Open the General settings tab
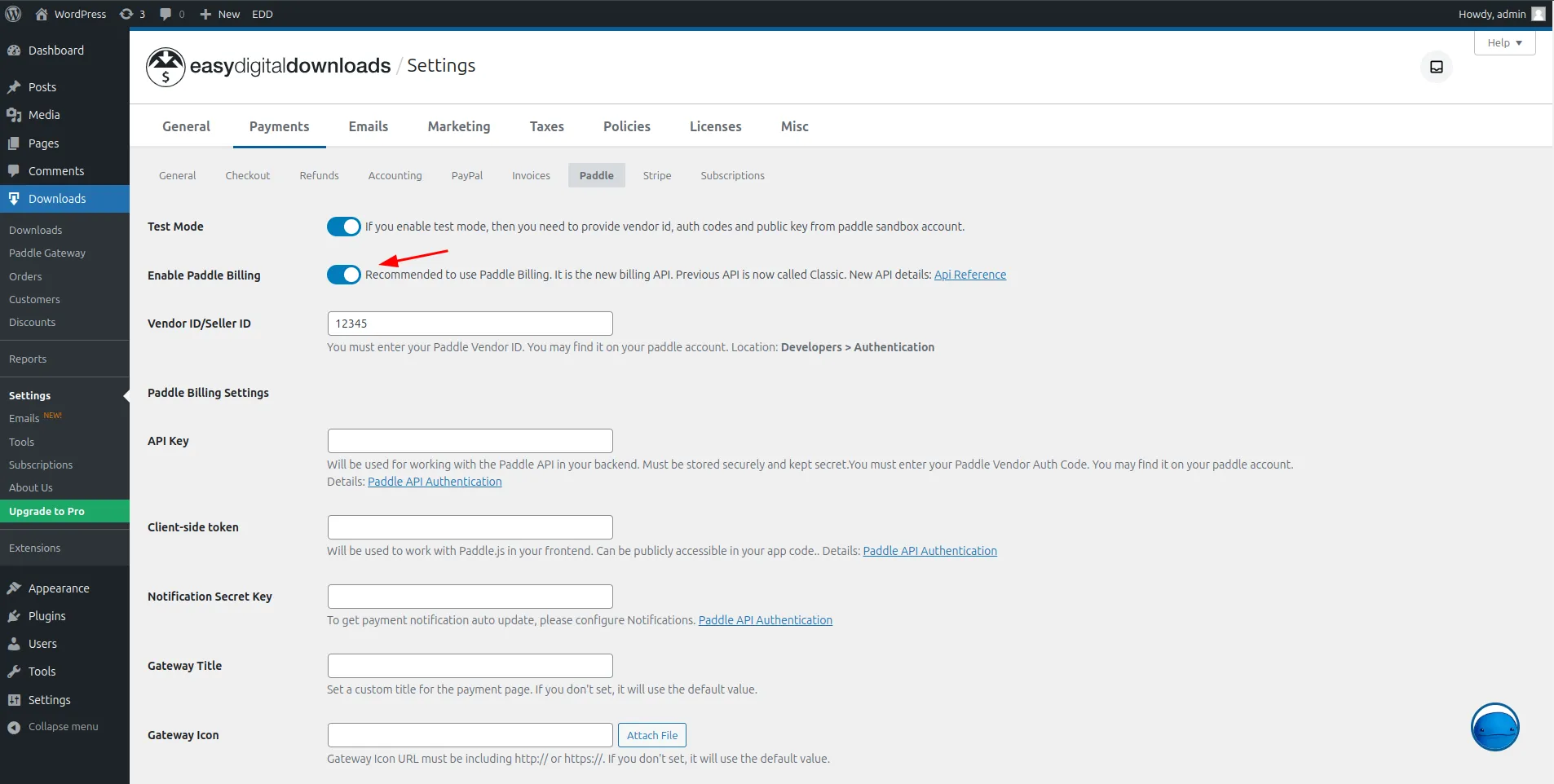The width and height of the screenshot is (1554, 784). (x=186, y=126)
